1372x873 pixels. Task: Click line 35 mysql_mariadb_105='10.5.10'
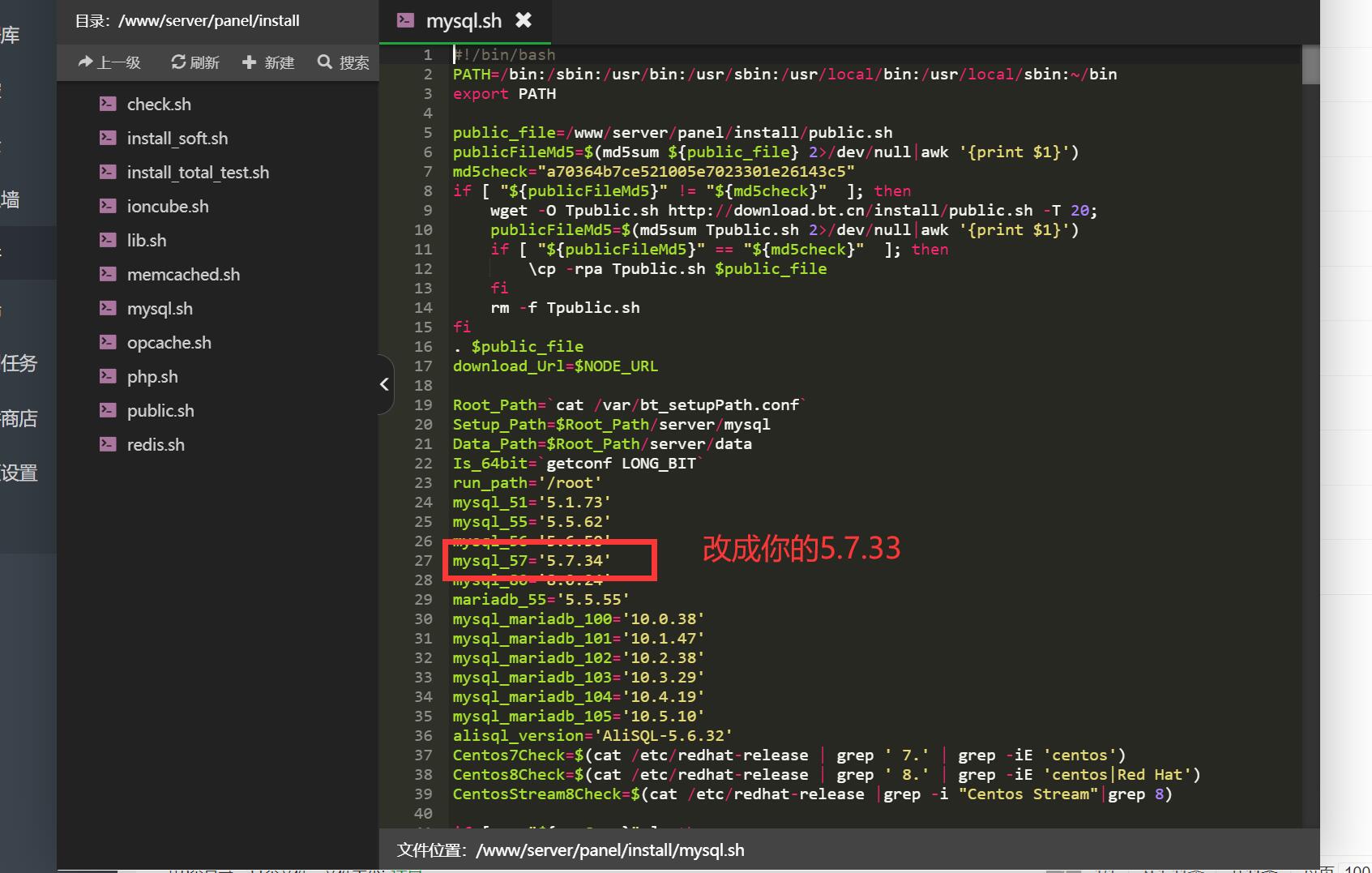[x=578, y=717]
